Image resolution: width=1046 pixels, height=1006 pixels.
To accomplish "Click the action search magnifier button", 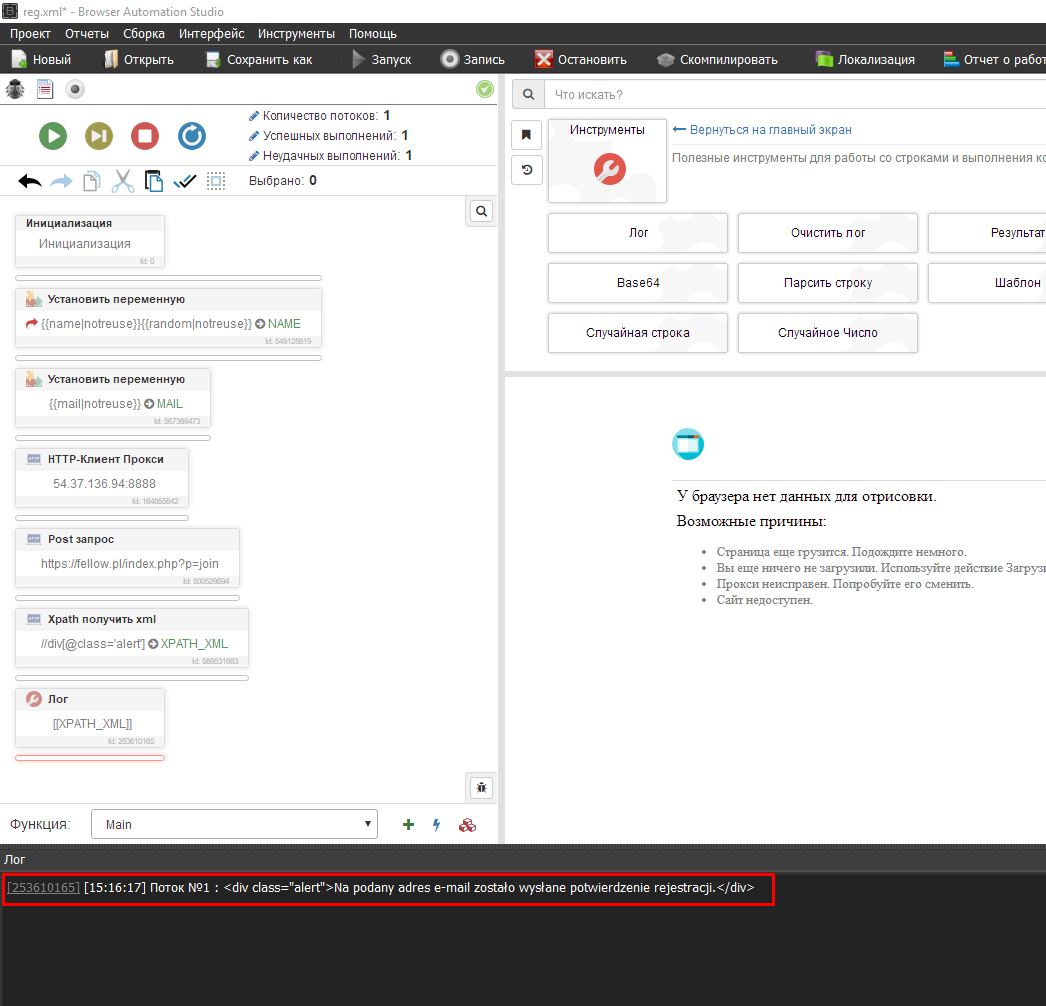I will pos(528,94).
